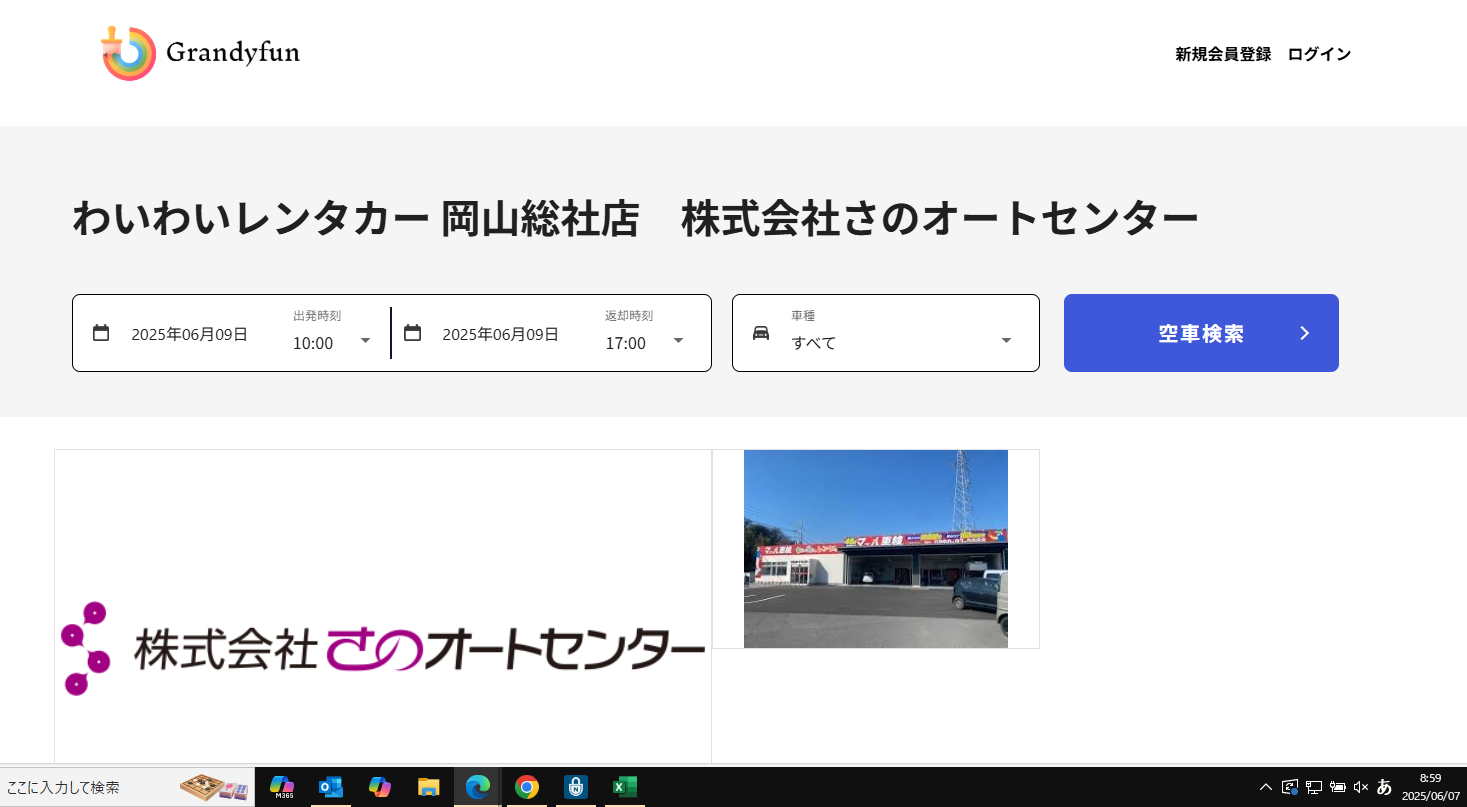The width and height of the screenshot is (1467, 807).
Task: Open the 新規会員登録 registration link
Action: point(1223,54)
